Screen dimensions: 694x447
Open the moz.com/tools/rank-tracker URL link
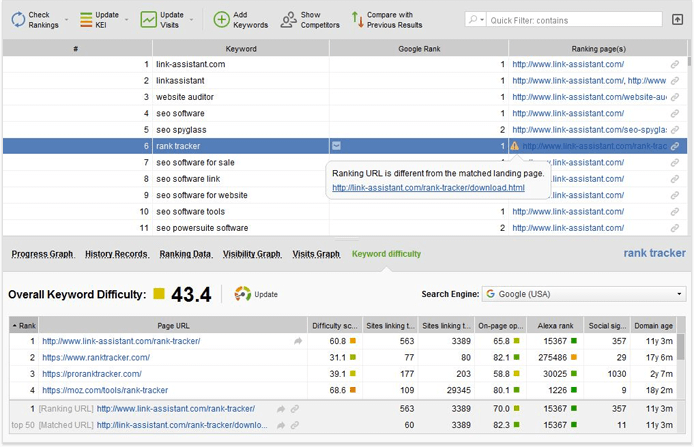(x=105, y=390)
